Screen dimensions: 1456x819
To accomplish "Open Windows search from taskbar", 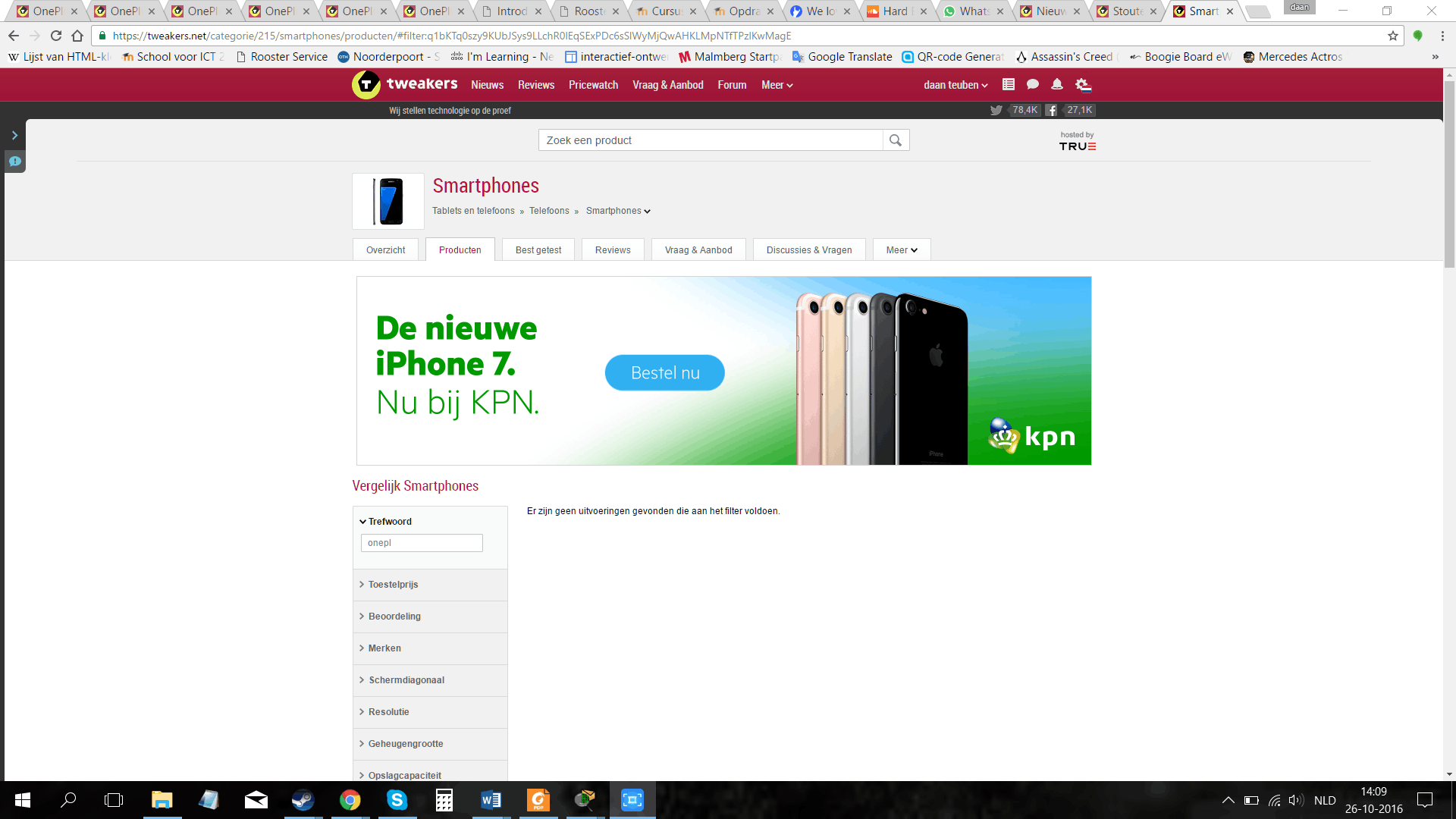I will click(x=68, y=800).
